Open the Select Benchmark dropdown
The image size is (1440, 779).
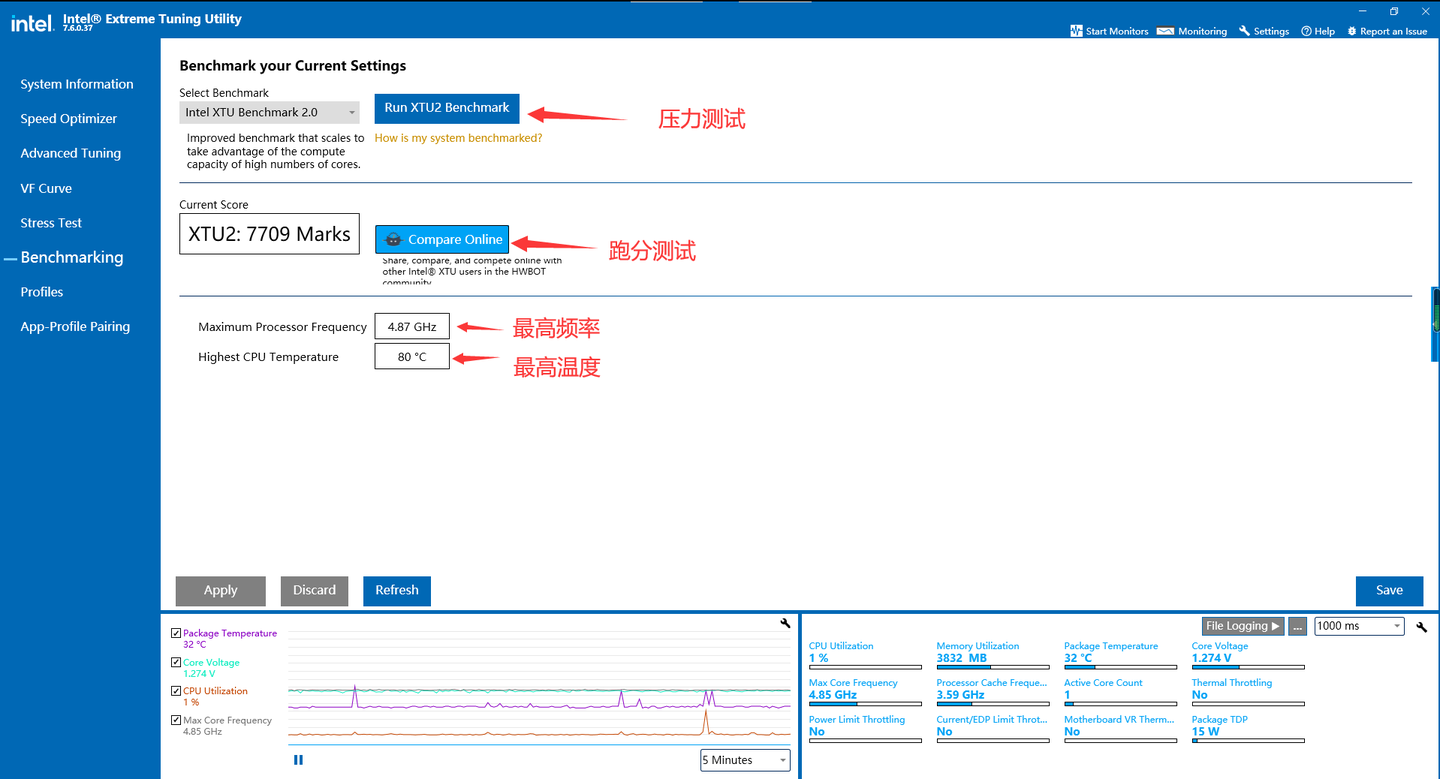(270, 113)
